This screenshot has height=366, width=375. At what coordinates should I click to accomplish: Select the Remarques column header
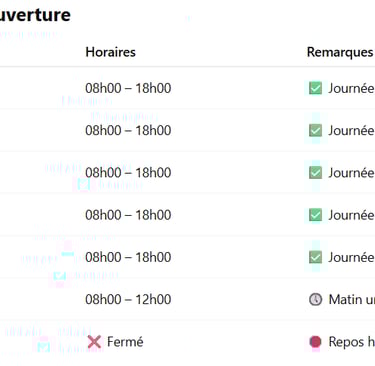[340, 52]
